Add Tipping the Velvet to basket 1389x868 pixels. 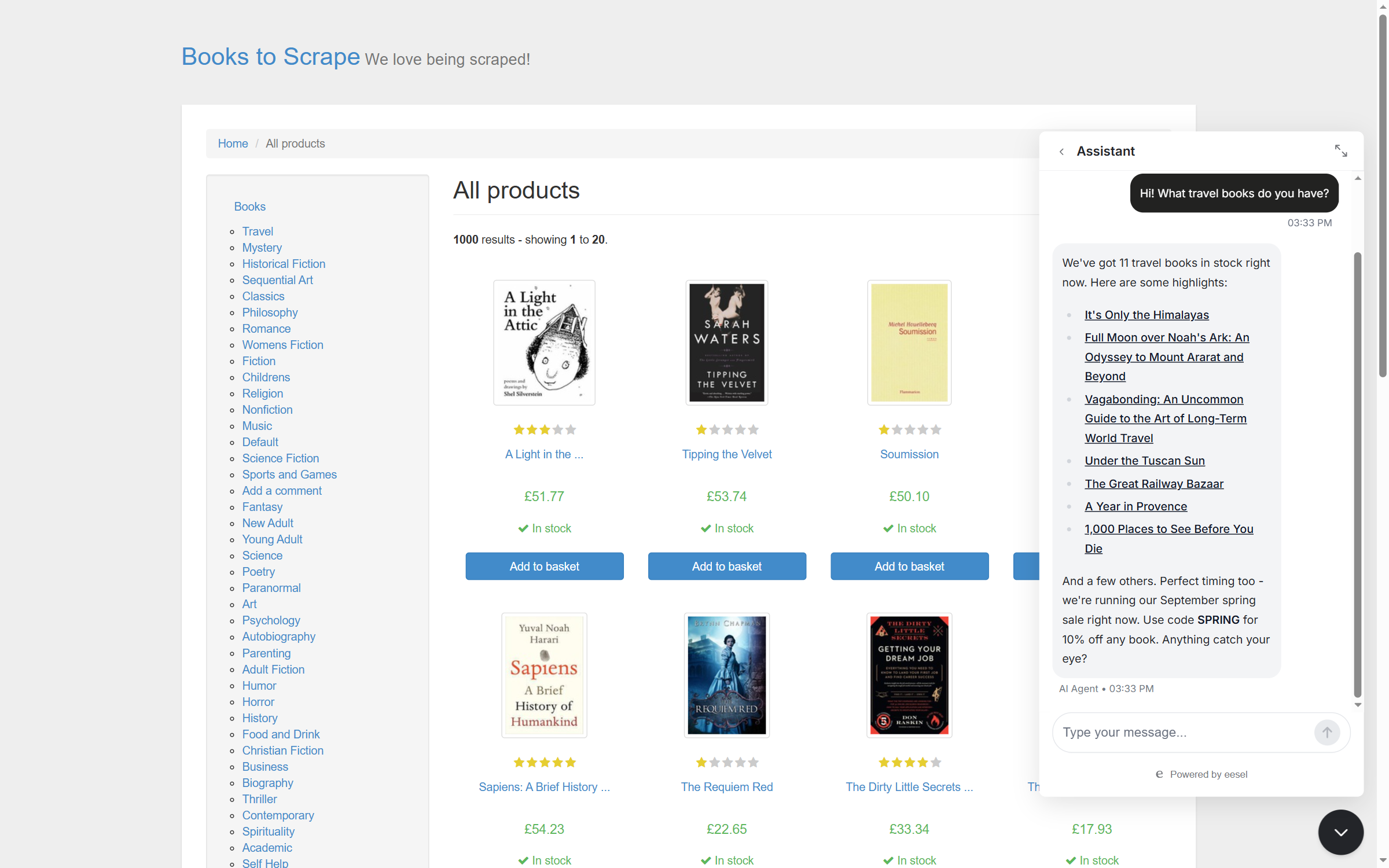pos(726,567)
